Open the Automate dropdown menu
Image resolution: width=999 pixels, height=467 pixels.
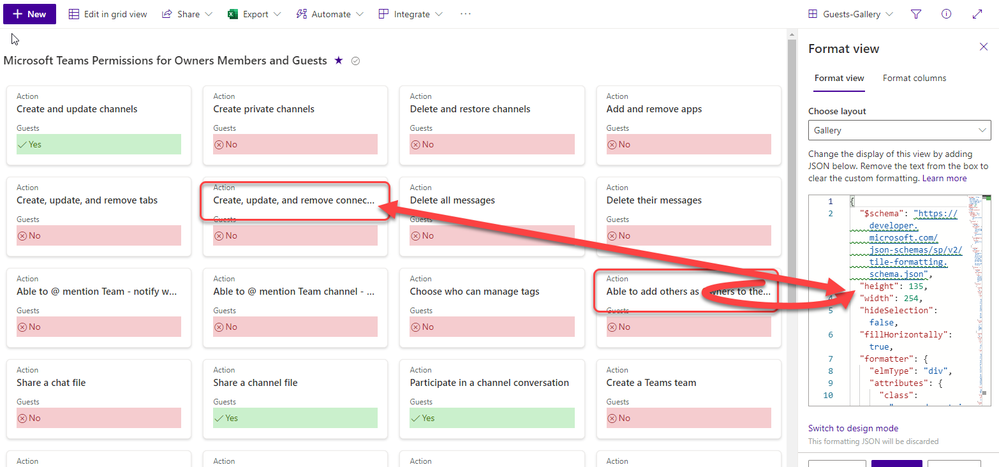pyautogui.click(x=330, y=14)
